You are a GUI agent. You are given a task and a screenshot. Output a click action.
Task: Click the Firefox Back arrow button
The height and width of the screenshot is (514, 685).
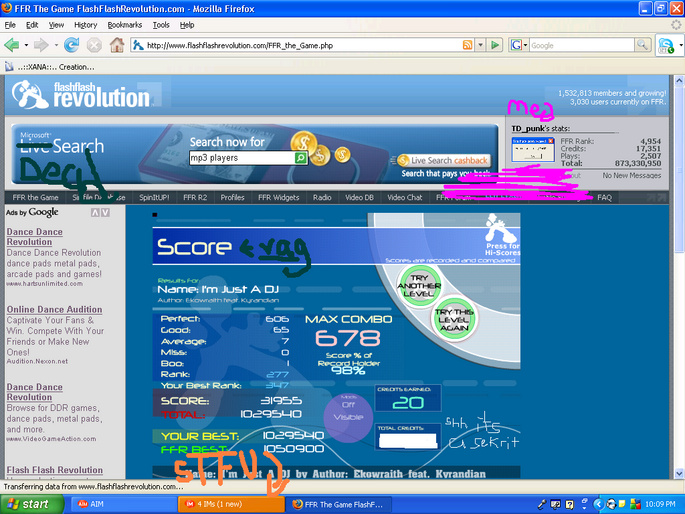coord(11,45)
